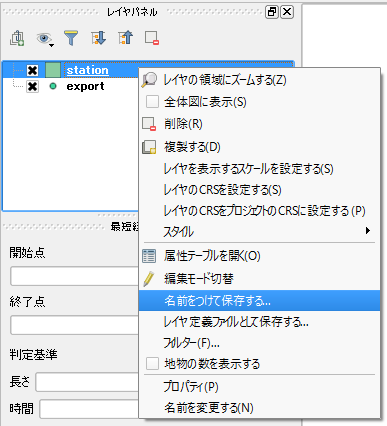This screenshot has width=387, height=426.
Task: Select the station layer name
Action: tap(87, 70)
